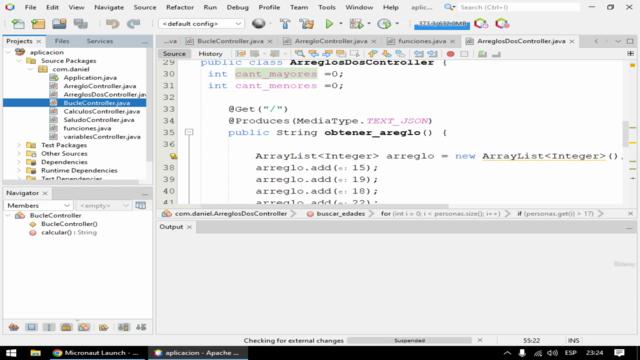Click the Shift Line Left icon

click(418, 53)
